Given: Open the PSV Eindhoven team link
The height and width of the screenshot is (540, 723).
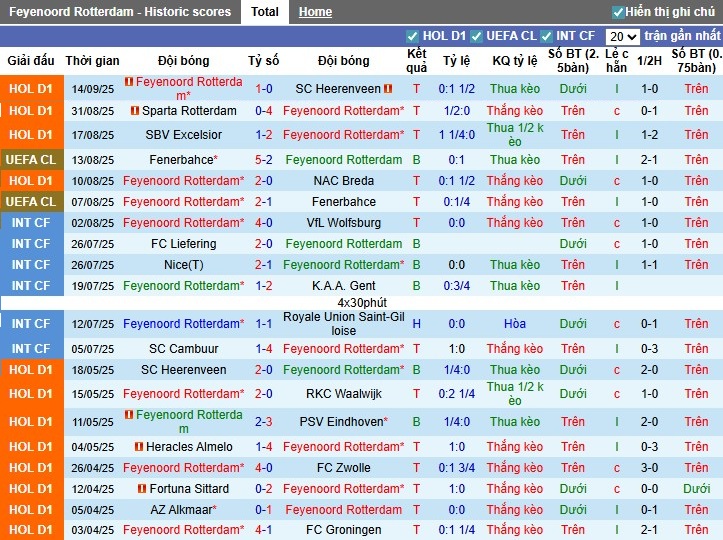Looking at the screenshot, I should coord(340,422).
